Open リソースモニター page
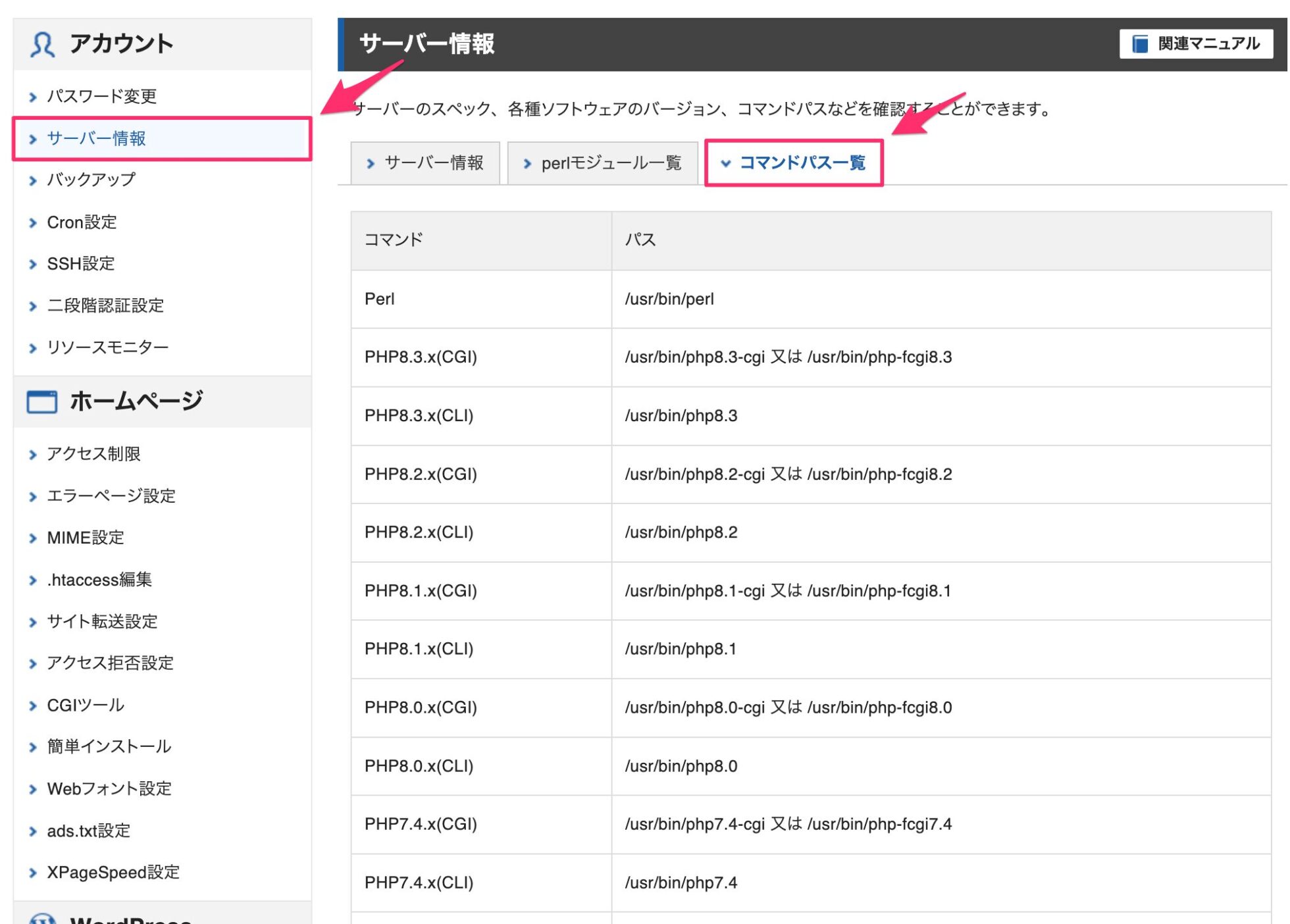Viewport: 1290px width, 924px height. 107,347
